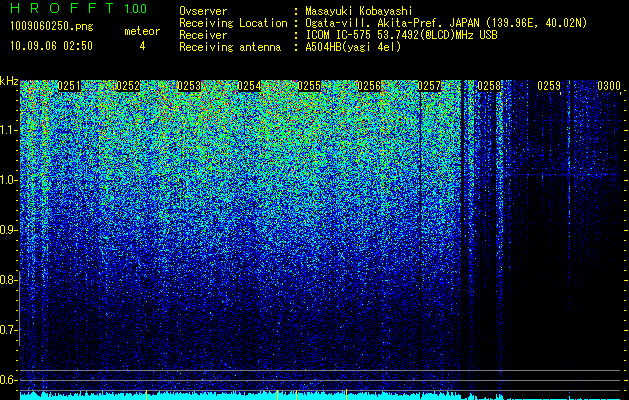Select the 0256 time marker
This screenshot has width=629, height=400.
tap(369, 86)
